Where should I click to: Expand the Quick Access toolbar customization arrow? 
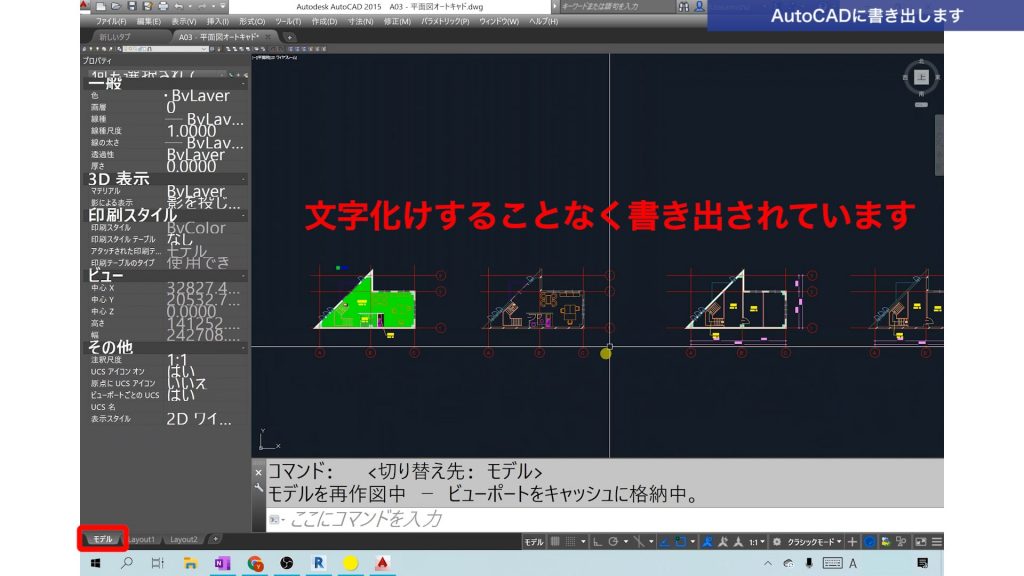point(222,5)
